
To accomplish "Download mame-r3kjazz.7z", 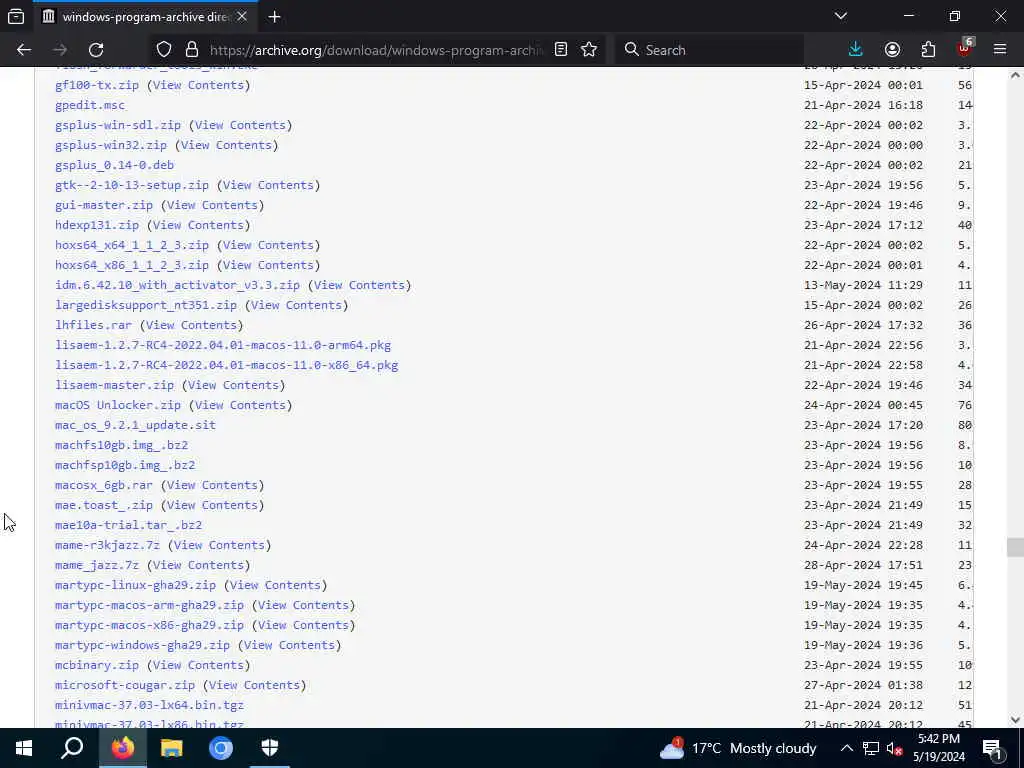I will point(107,545).
